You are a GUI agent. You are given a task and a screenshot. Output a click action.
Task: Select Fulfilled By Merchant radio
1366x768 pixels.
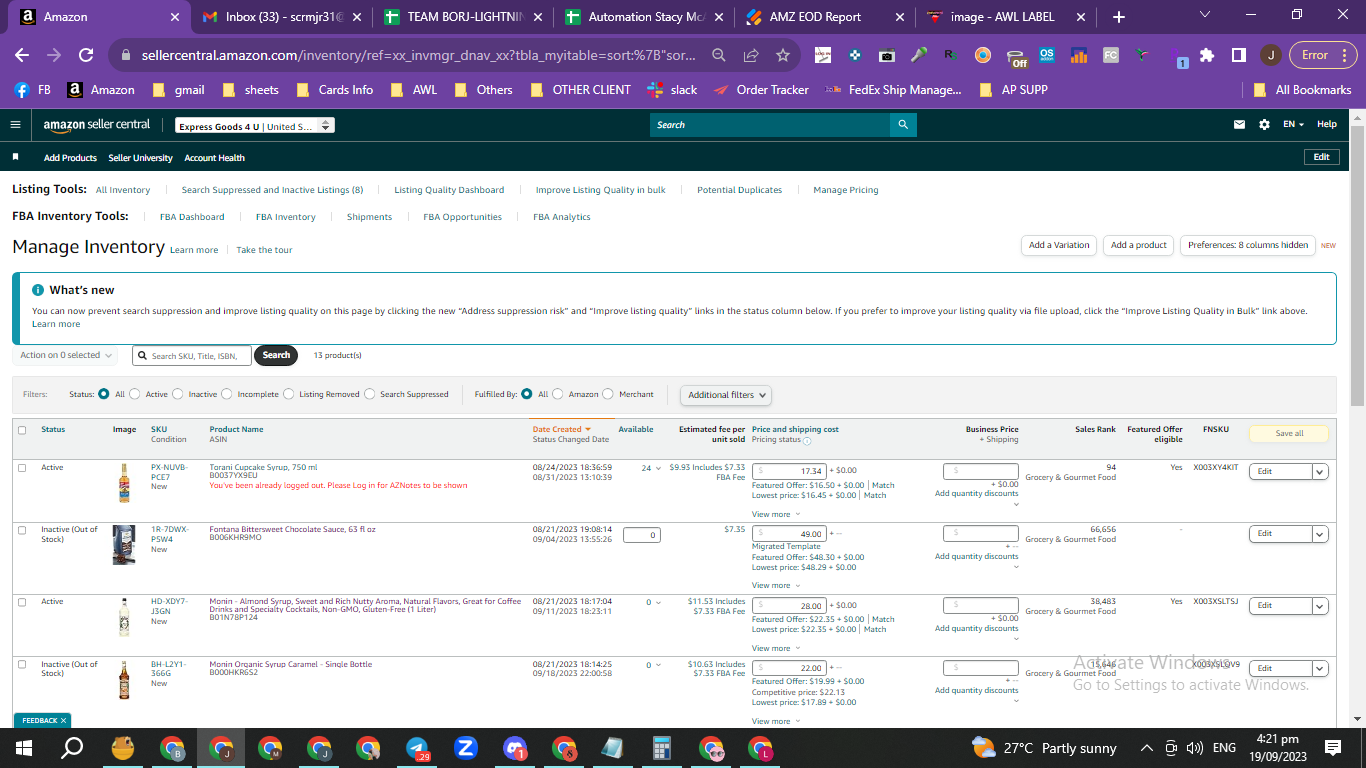coord(607,394)
